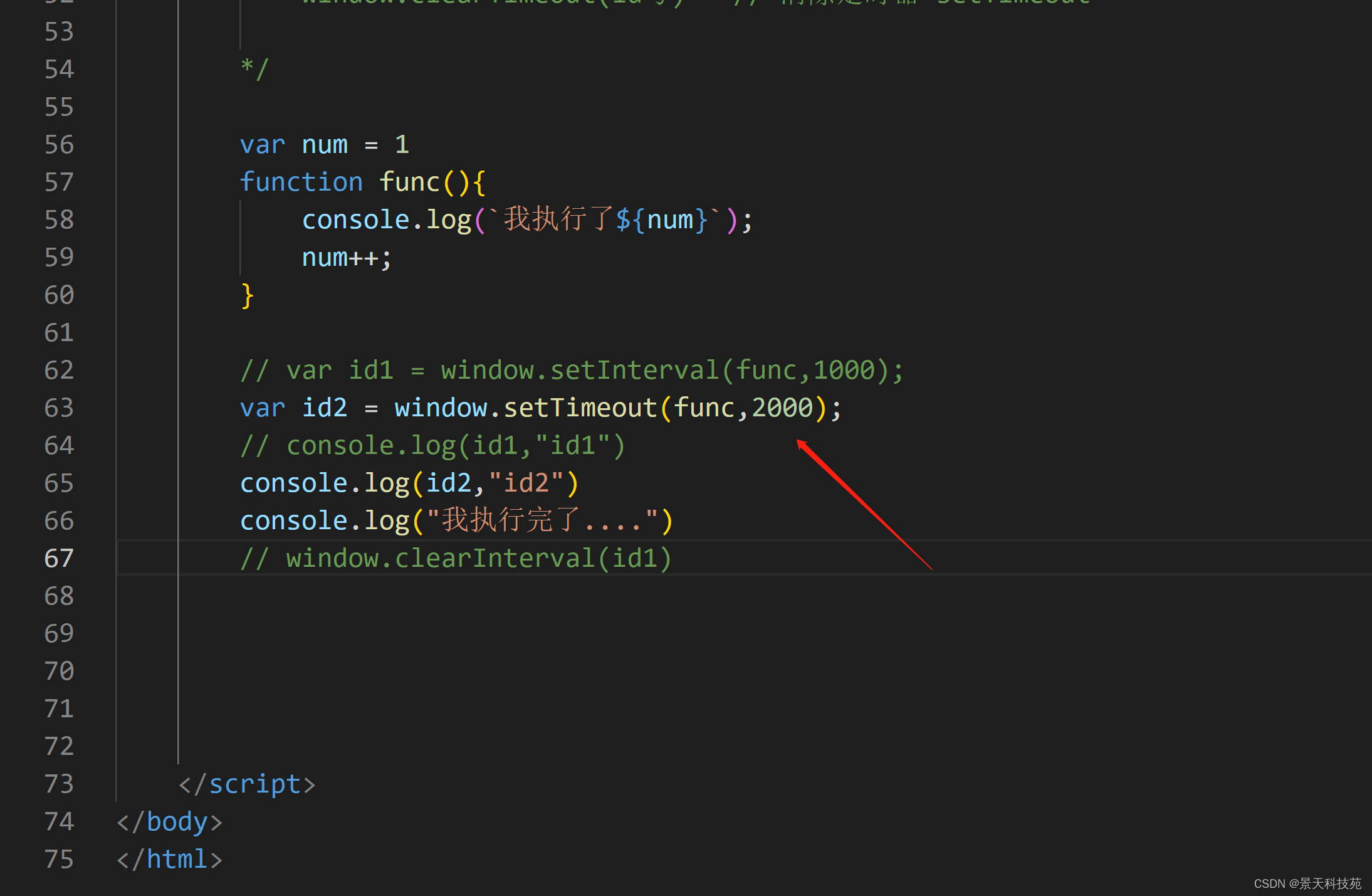Click the closing </body> tag

[x=170, y=822]
